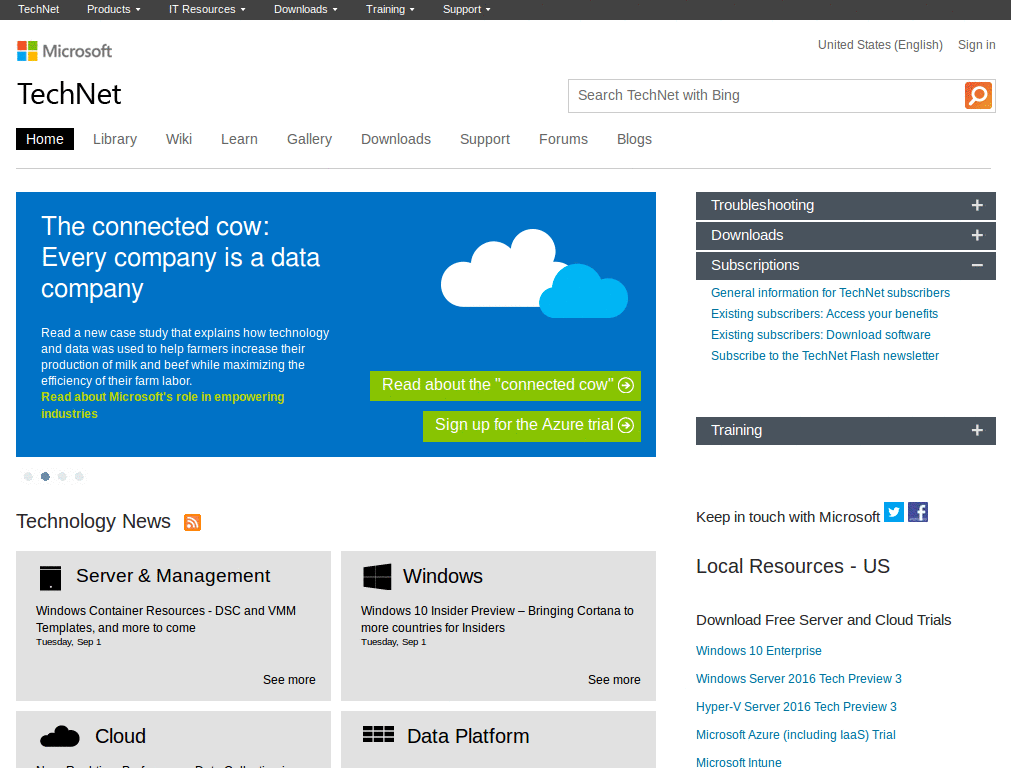This screenshot has width=1024, height=768.
Task: Open the Microsoft logo
Action: coord(64,51)
